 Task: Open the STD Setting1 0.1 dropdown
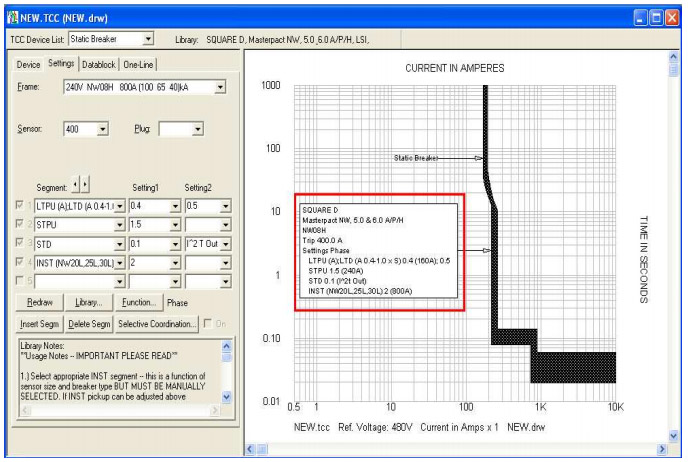pyautogui.click(x=175, y=244)
